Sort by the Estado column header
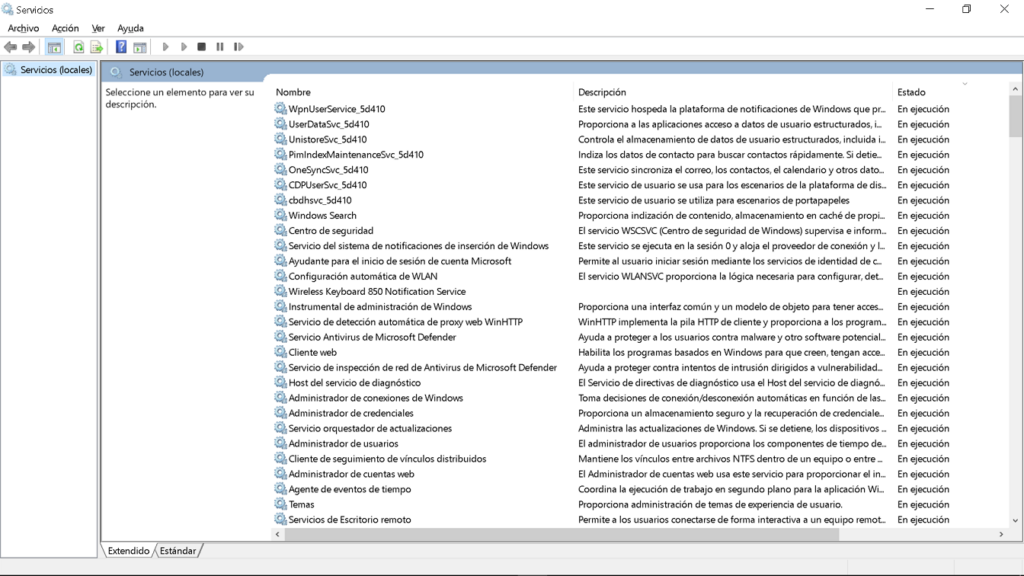The image size is (1024, 576). pyautogui.click(x=911, y=92)
